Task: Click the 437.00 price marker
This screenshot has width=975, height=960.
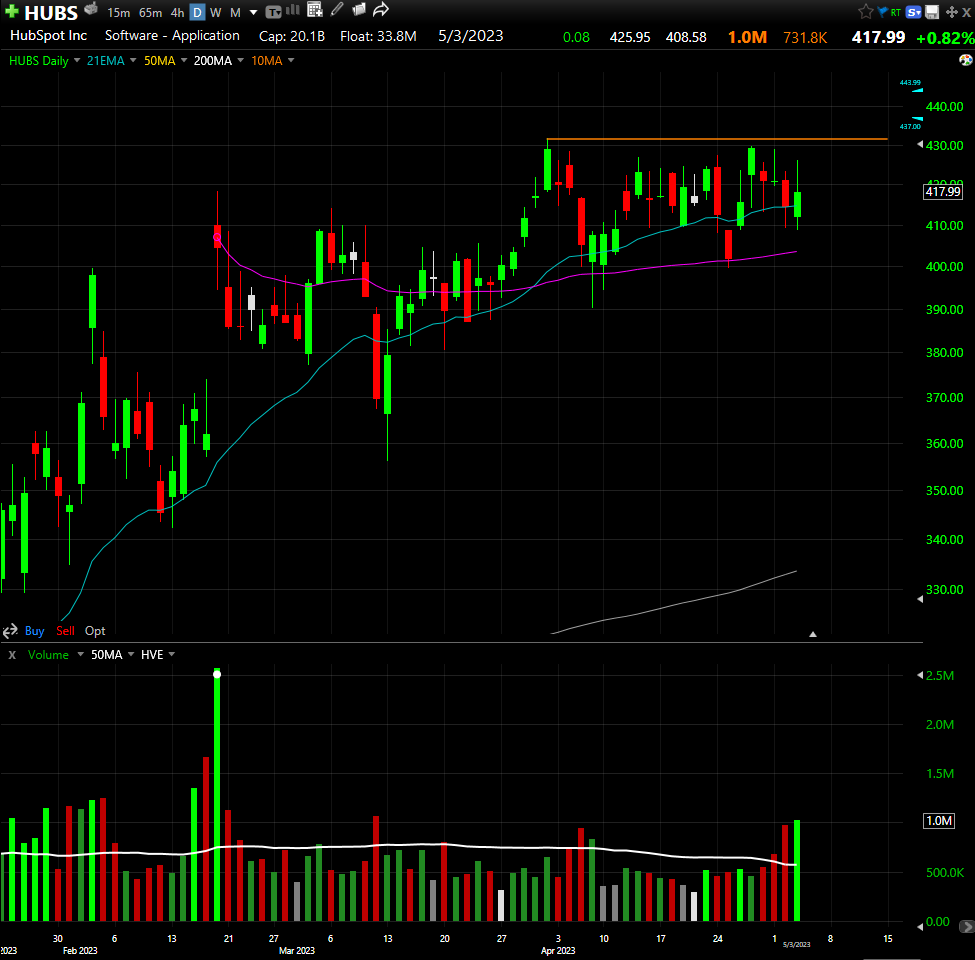Action: tap(910, 126)
